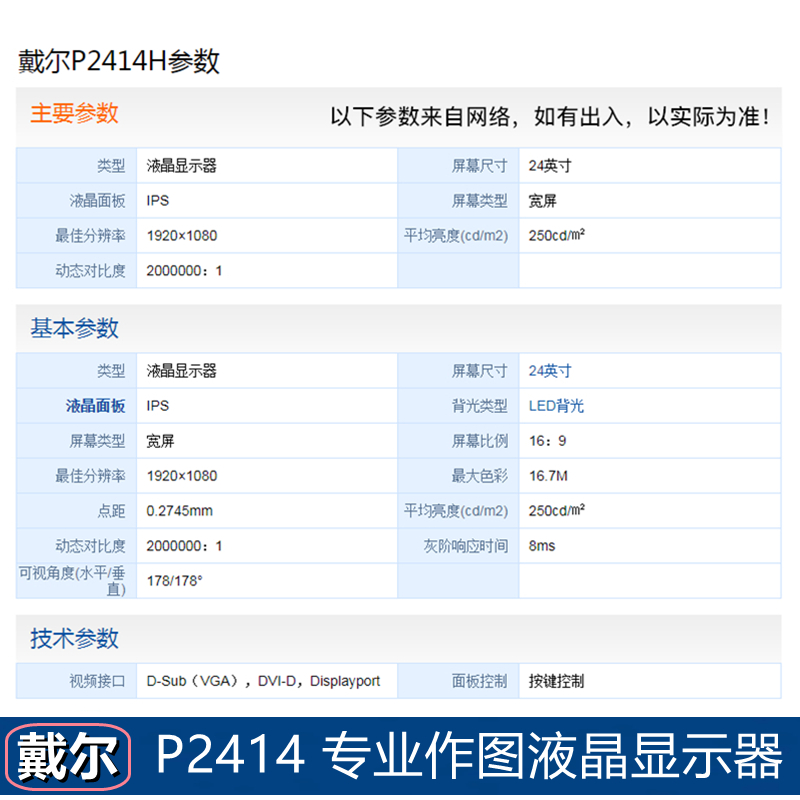Click banner text P2414 专业作图液晶显示器

click(468, 755)
